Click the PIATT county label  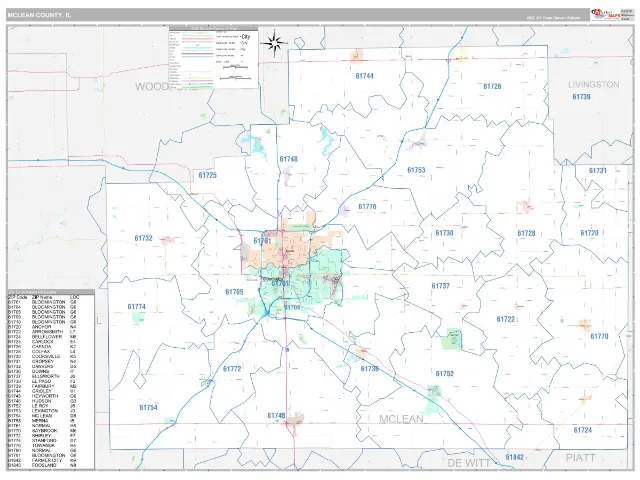coord(580,458)
